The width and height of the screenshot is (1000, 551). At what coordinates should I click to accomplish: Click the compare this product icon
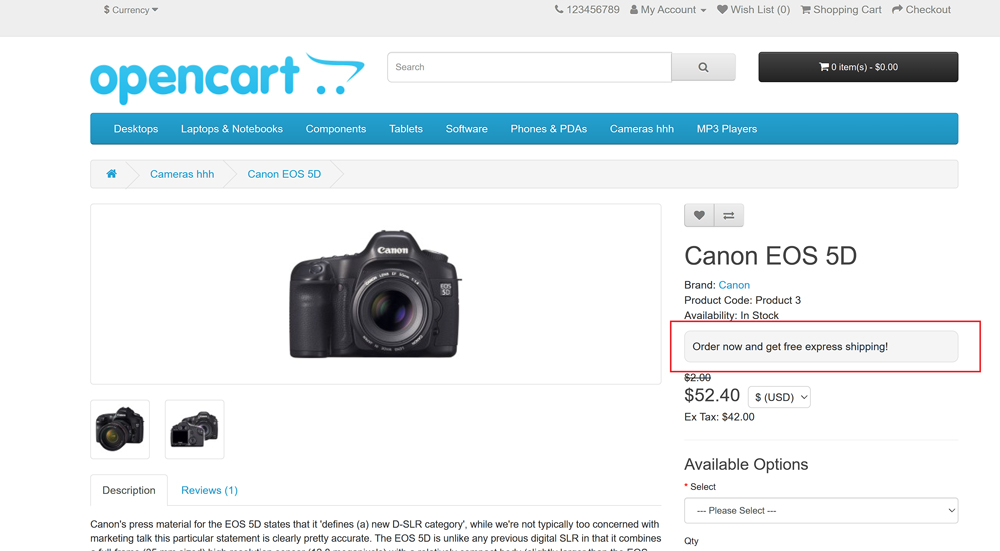(728, 215)
